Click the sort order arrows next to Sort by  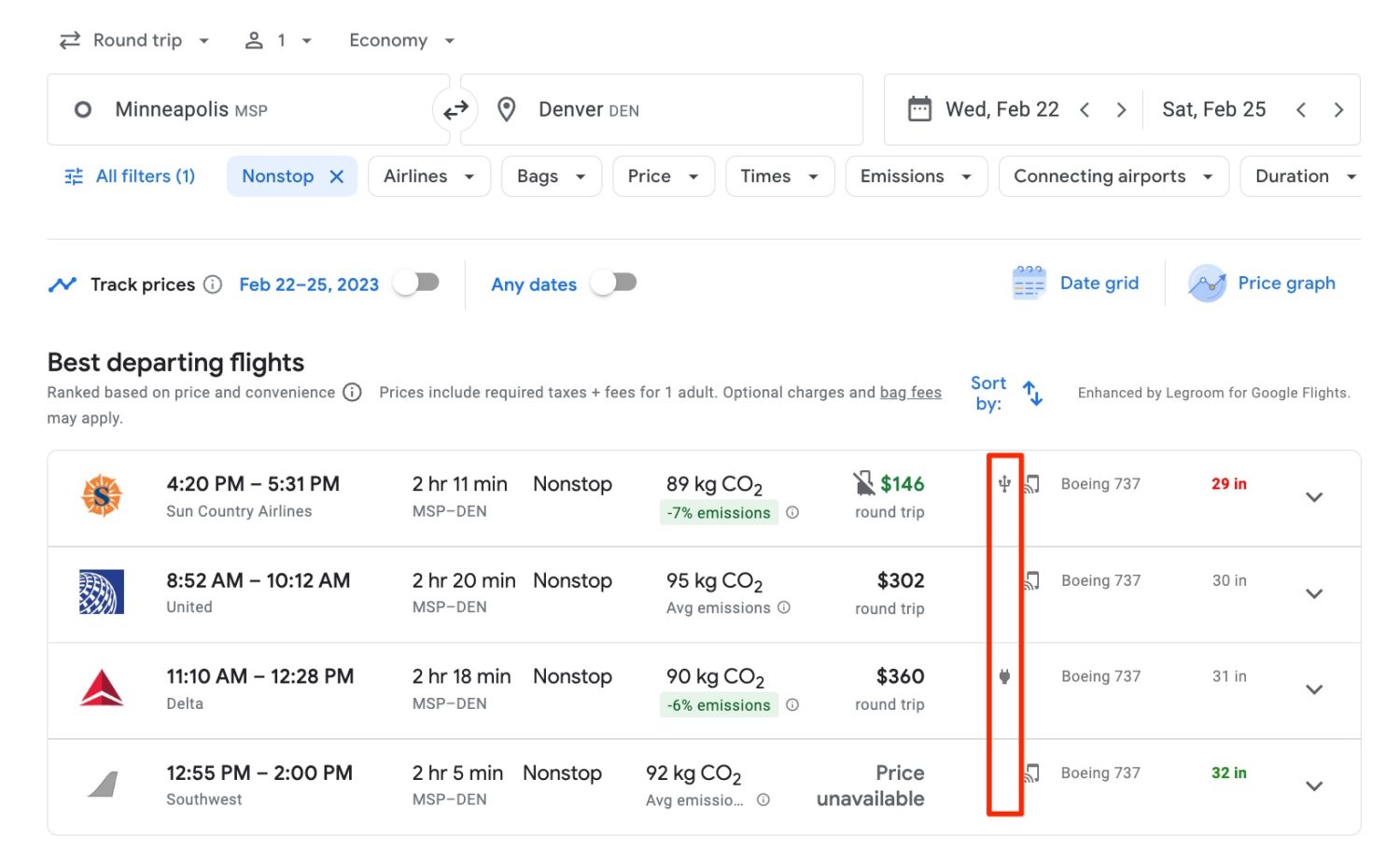pos(1032,393)
